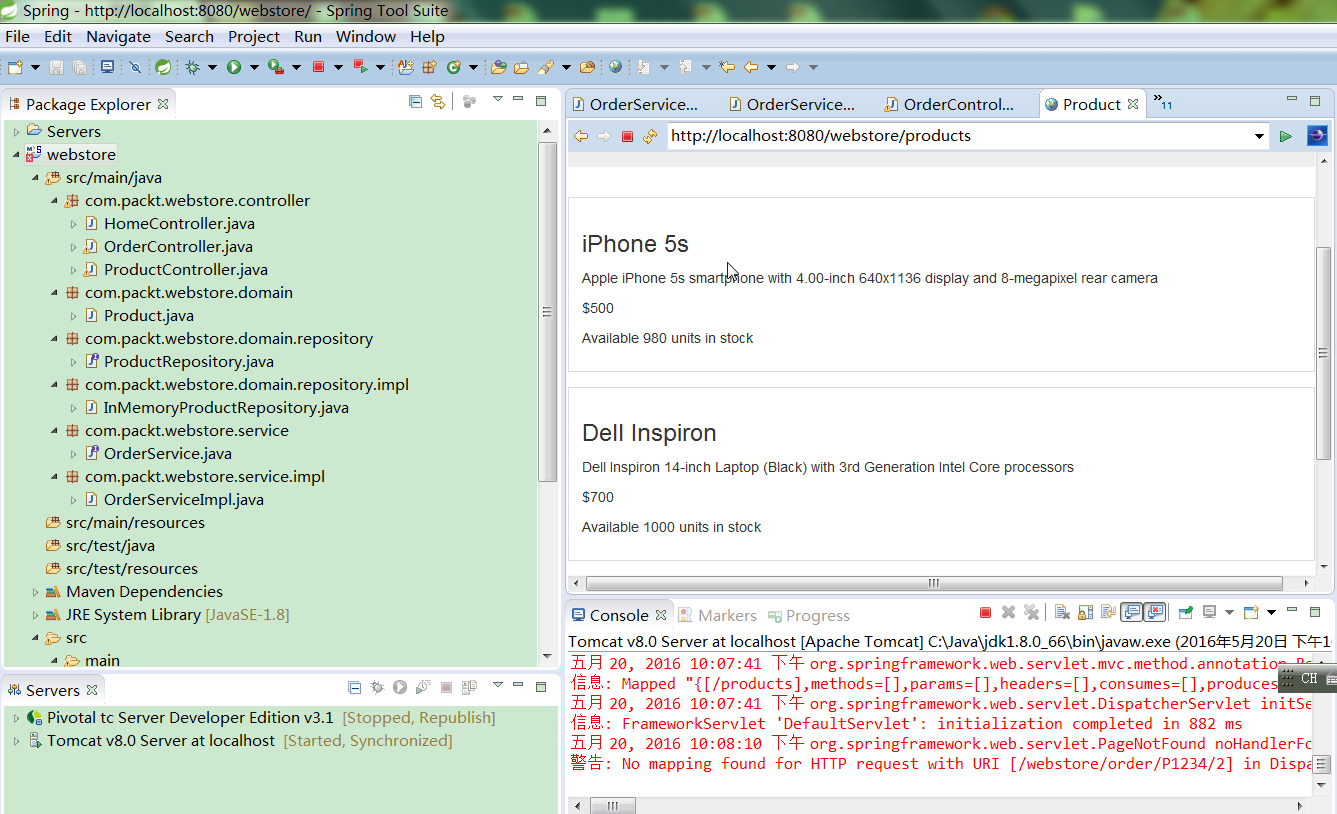This screenshot has width=1337, height=814.
Task: Collapse com.packt.webstore.controller package
Action: (54, 201)
